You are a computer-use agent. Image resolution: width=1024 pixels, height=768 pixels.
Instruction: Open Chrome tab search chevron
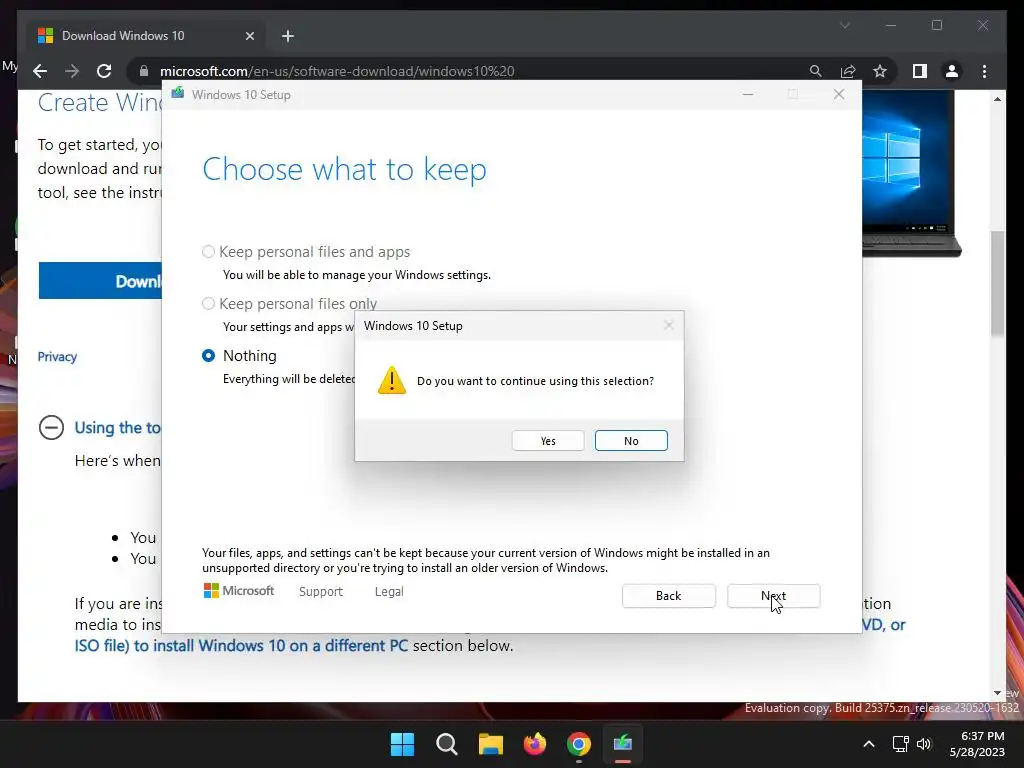coord(844,25)
